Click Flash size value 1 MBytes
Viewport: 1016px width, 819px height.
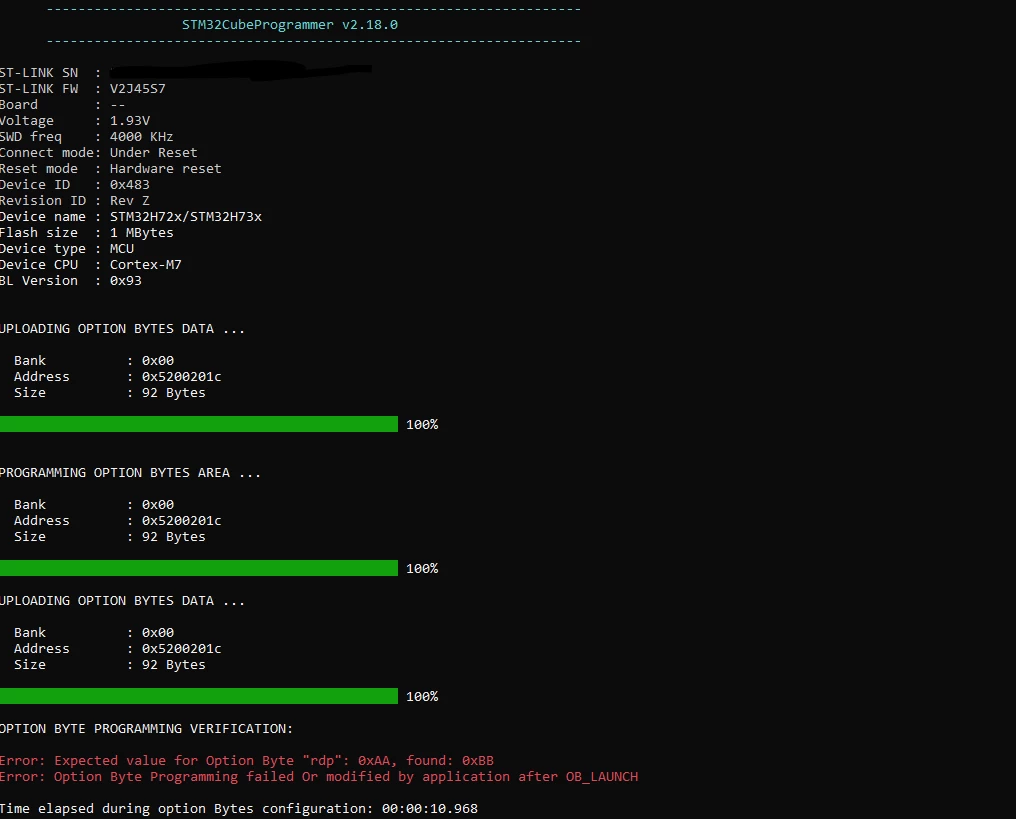pyautogui.click(x=141, y=233)
